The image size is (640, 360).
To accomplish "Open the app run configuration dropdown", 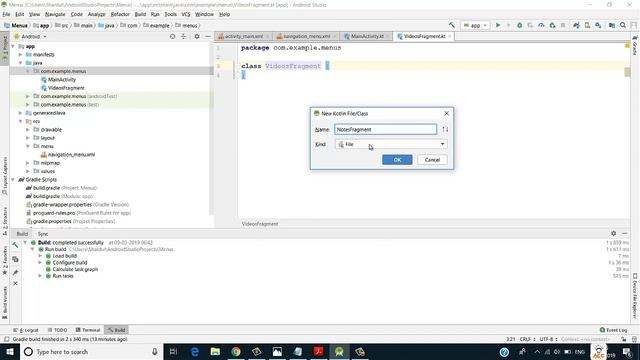I will 475,25.
